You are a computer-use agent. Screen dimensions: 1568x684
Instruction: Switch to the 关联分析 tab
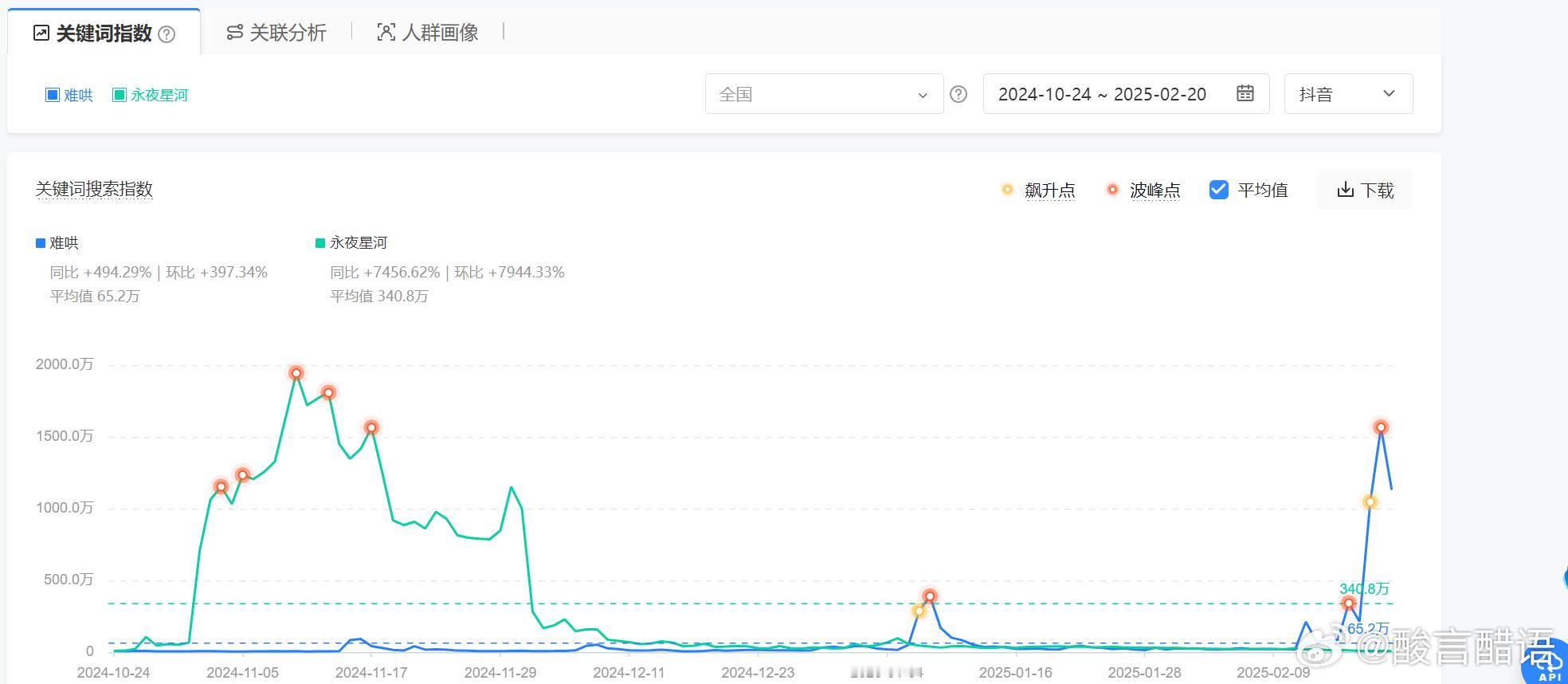276,33
